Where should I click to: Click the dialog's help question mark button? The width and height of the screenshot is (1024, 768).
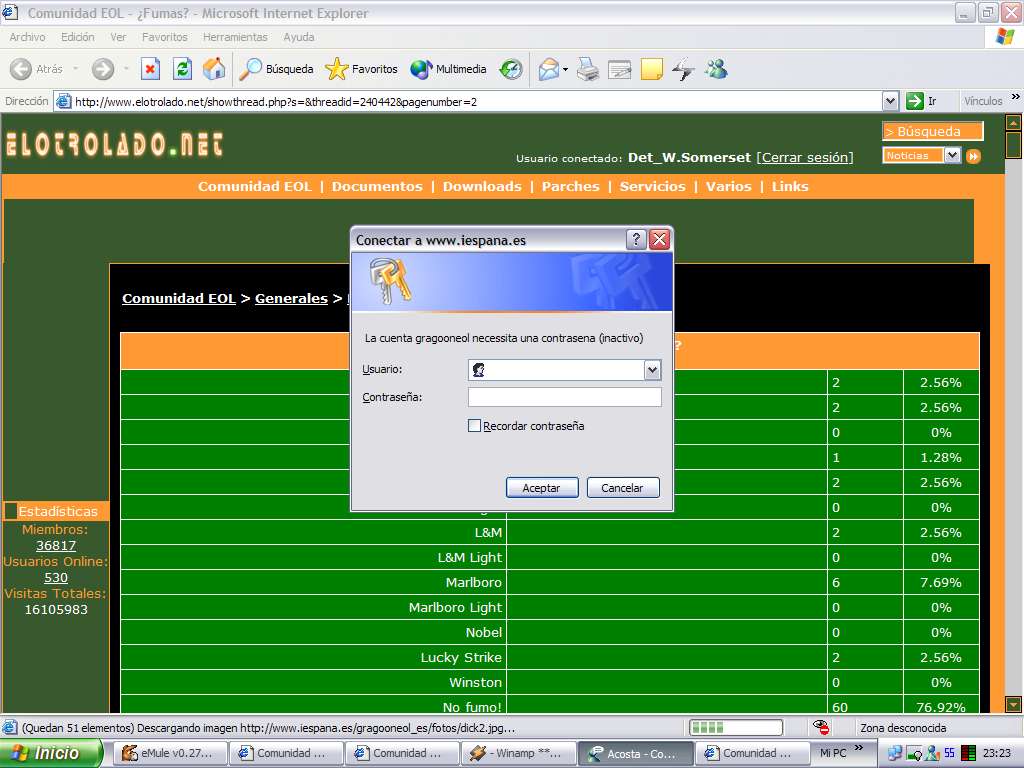(636, 240)
